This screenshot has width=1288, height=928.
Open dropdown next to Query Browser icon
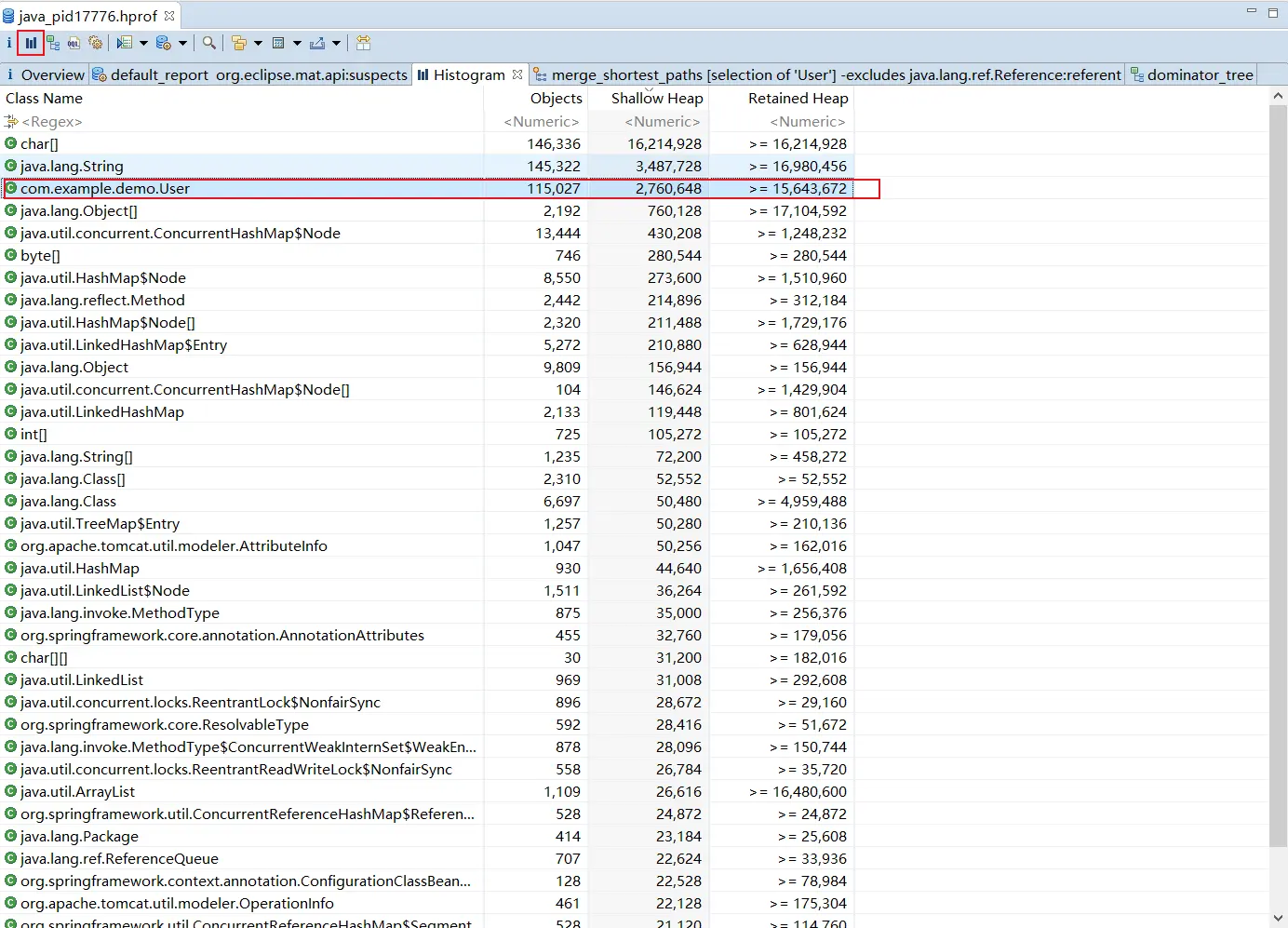point(182,43)
